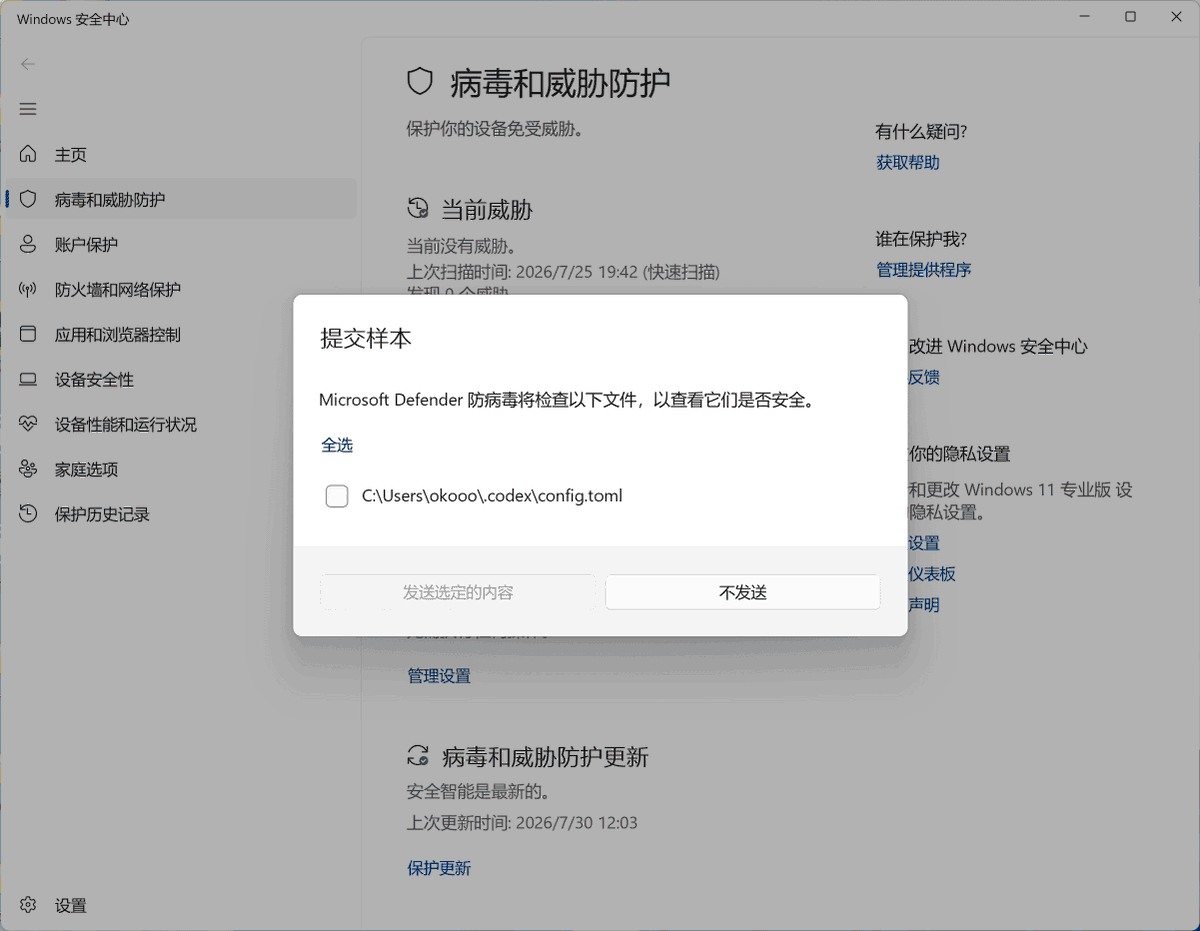Click the 管理设置 link
Viewport: 1200px width, 931px height.
pos(439,676)
